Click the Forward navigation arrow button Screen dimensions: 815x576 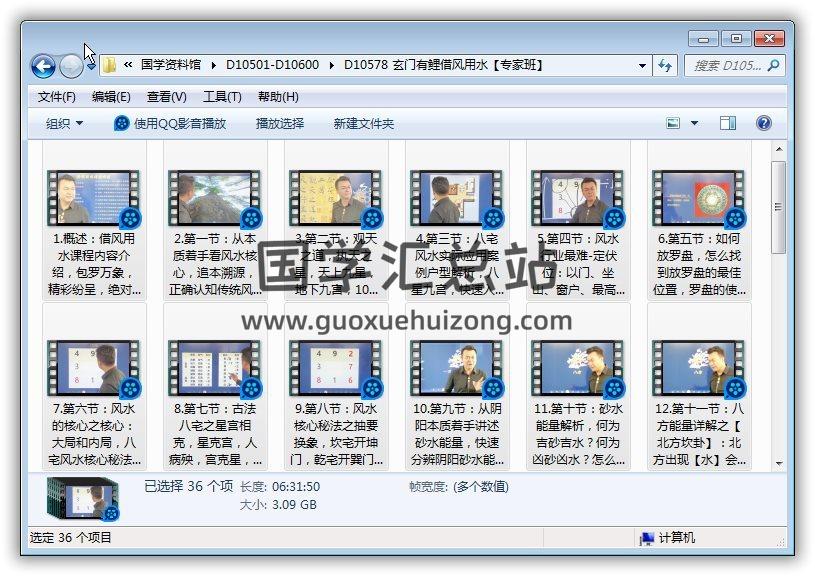pos(71,66)
